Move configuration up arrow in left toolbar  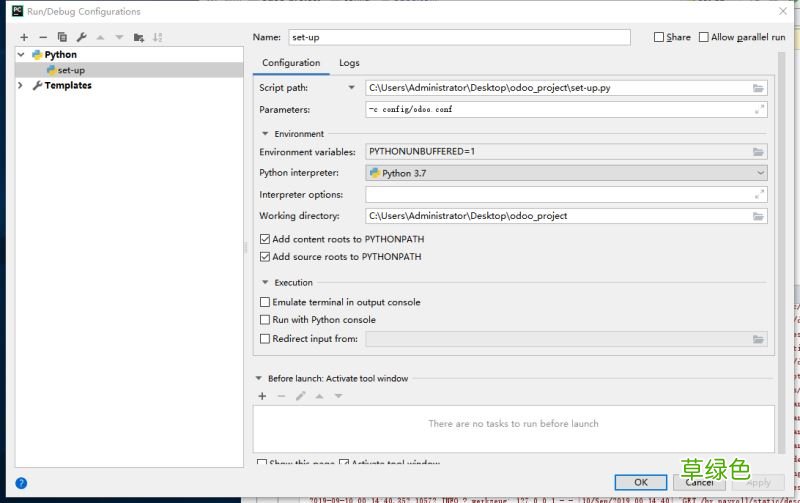(x=101, y=37)
